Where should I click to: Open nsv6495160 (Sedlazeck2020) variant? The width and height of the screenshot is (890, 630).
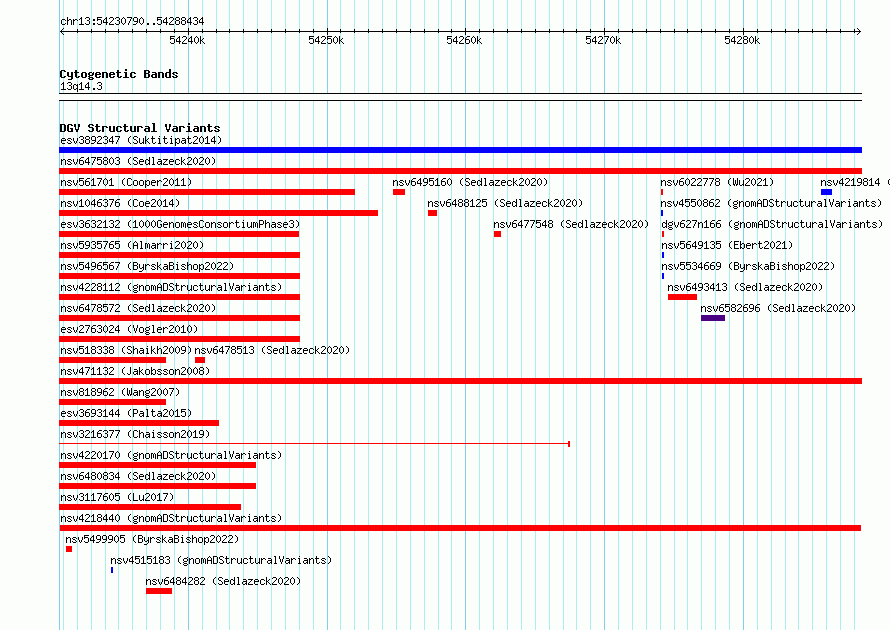470,182
